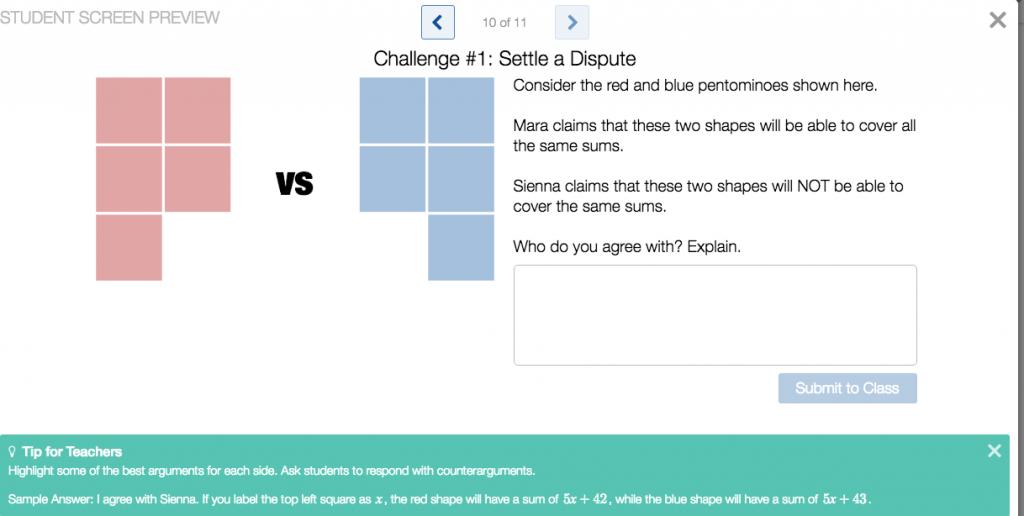Click the lightbulb tip icon
Screen dimensions: 1024x516
12,451
